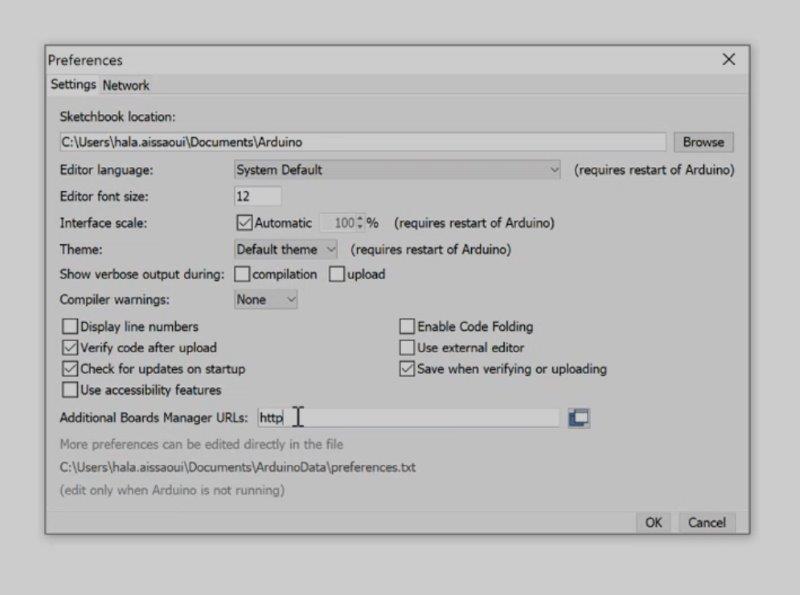Click the Browse button for sketchbook location
This screenshot has width=800, height=595.
[x=703, y=142]
